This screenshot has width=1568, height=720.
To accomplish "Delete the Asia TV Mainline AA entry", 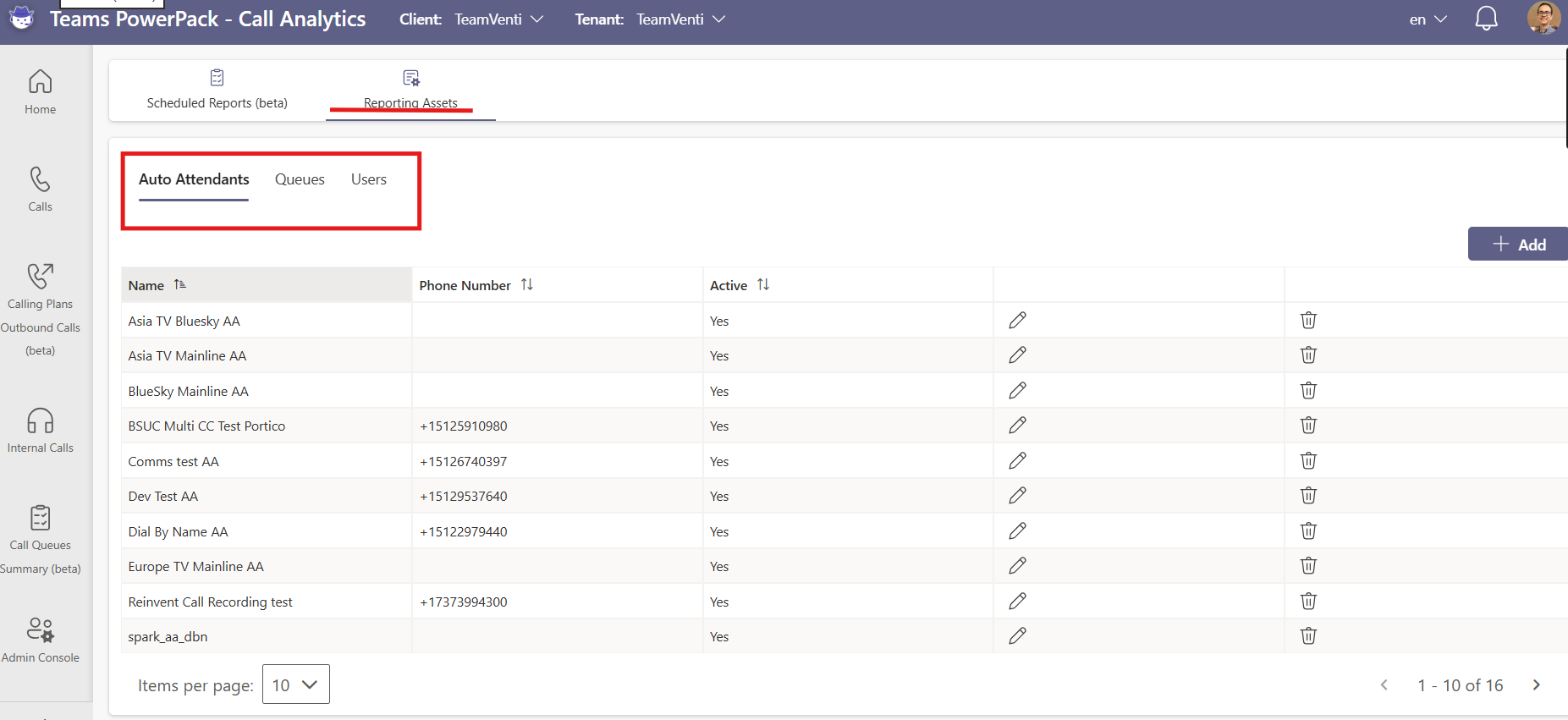I will pos(1308,355).
